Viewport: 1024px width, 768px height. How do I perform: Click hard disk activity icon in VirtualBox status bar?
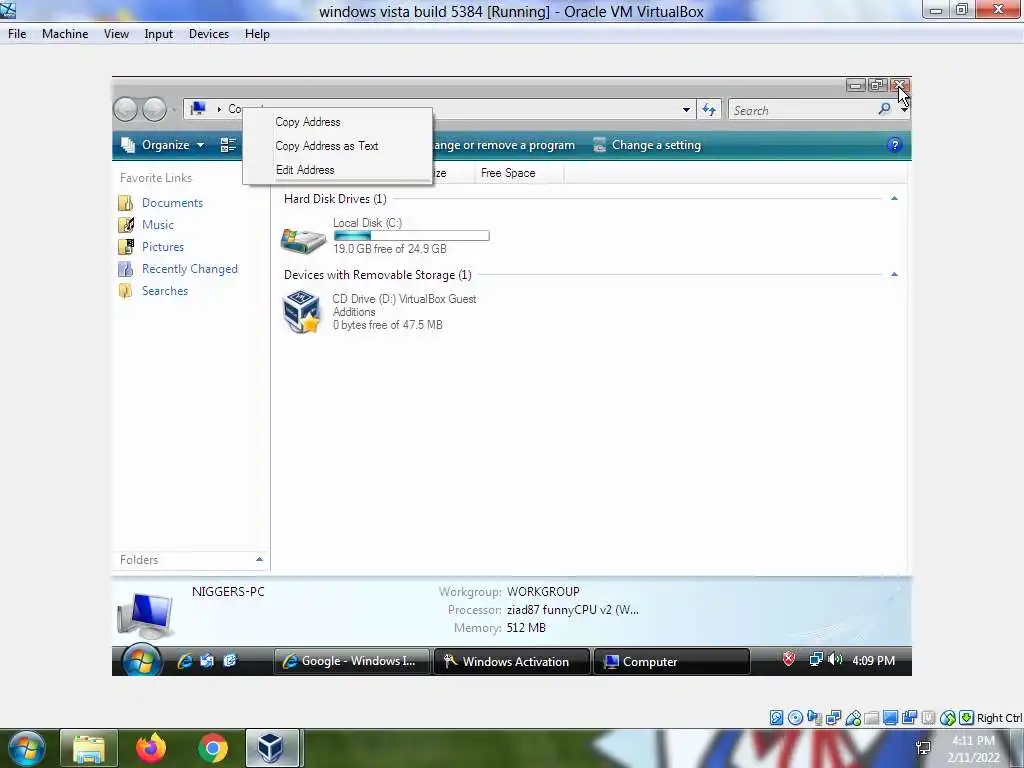click(x=776, y=718)
